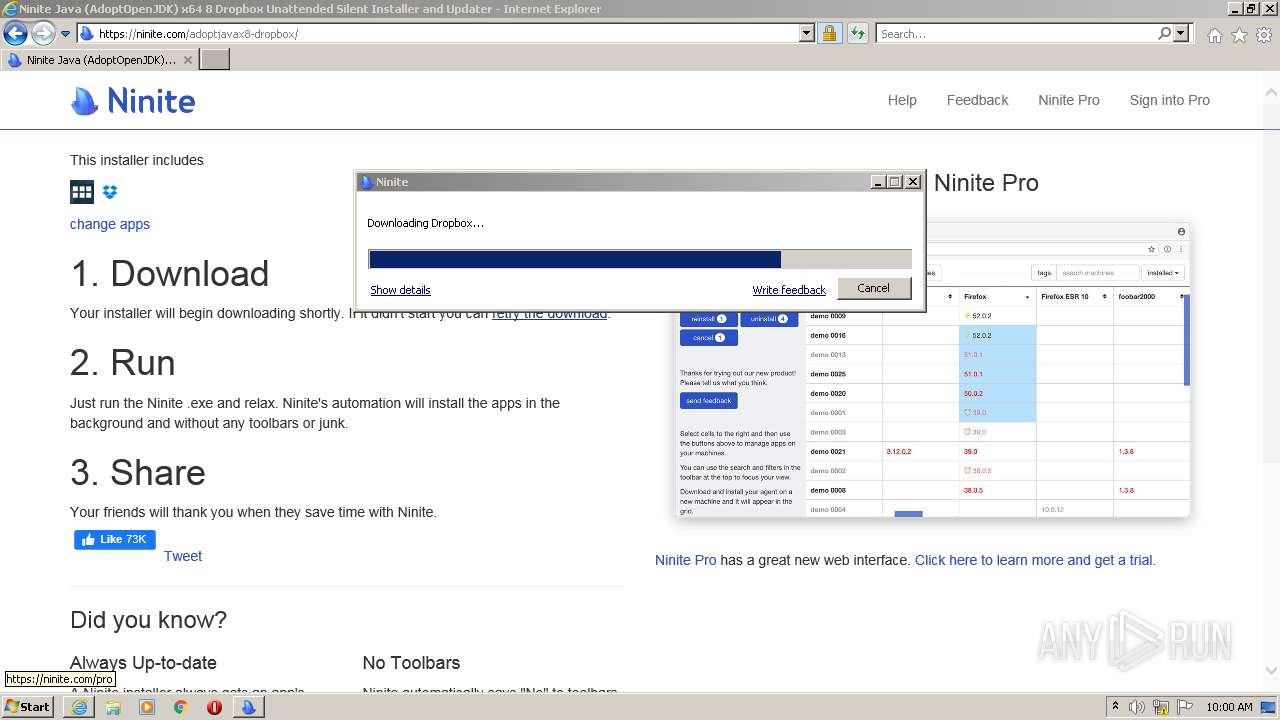Expand the hidden tray icons chevron
The height and width of the screenshot is (720, 1280).
[x=1115, y=707]
